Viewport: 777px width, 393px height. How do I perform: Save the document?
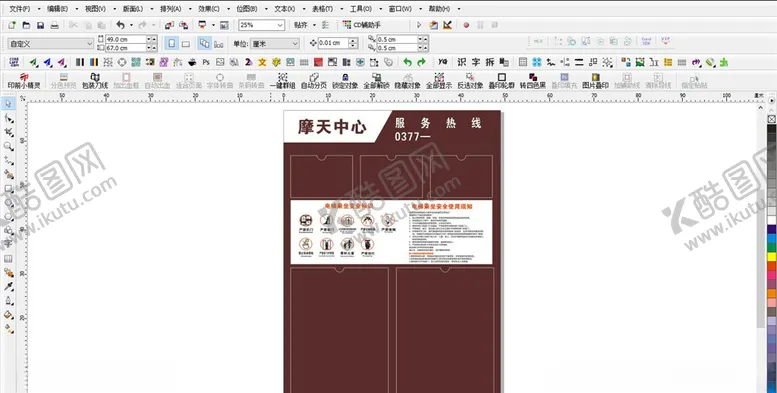coord(41,25)
